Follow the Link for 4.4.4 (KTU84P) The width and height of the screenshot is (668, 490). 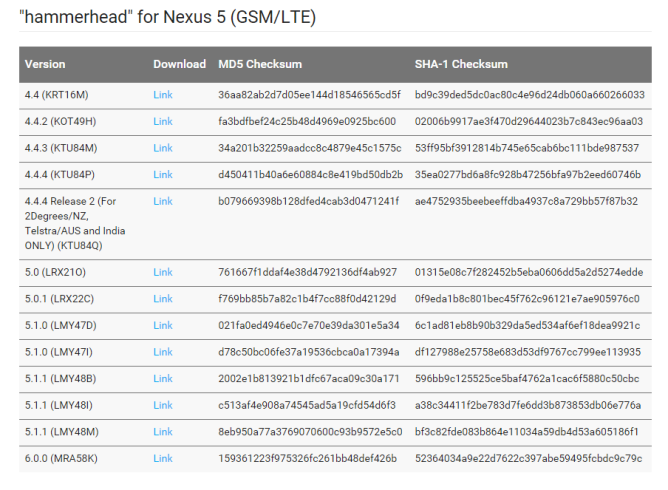[162, 175]
